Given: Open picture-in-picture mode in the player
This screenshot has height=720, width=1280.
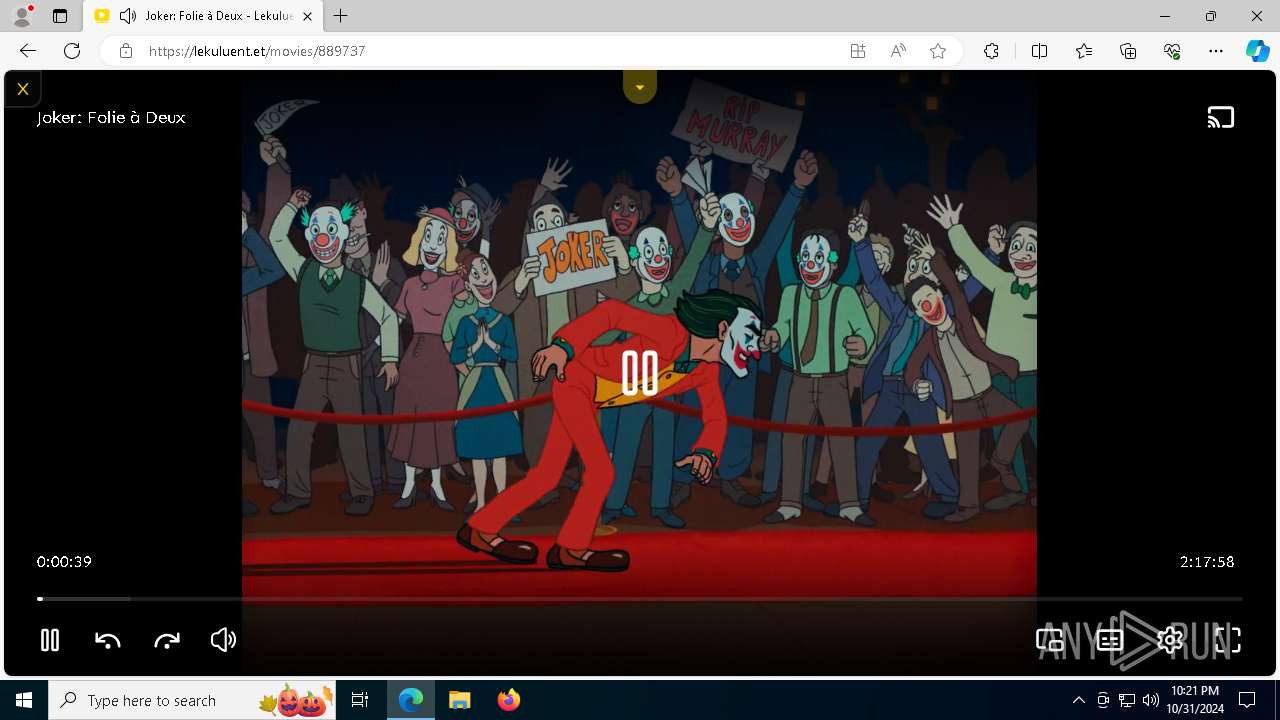Looking at the screenshot, I should 1050,640.
